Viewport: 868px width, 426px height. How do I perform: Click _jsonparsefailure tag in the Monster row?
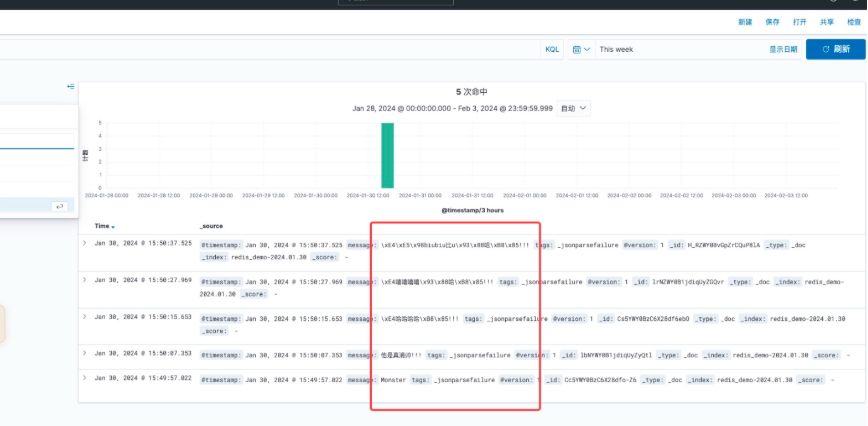464,380
